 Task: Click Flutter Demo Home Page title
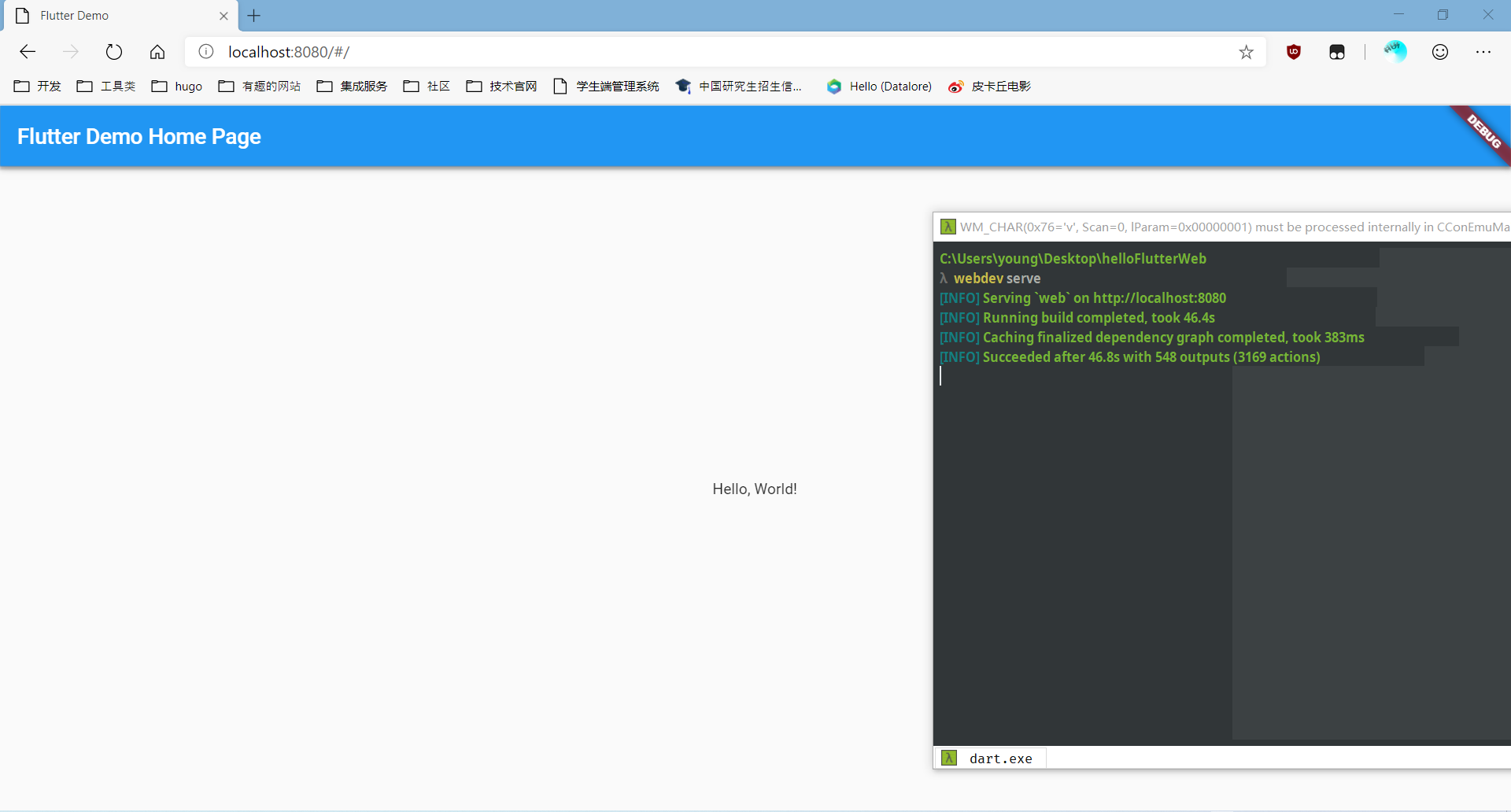pyautogui.click(x=139, y=137)
